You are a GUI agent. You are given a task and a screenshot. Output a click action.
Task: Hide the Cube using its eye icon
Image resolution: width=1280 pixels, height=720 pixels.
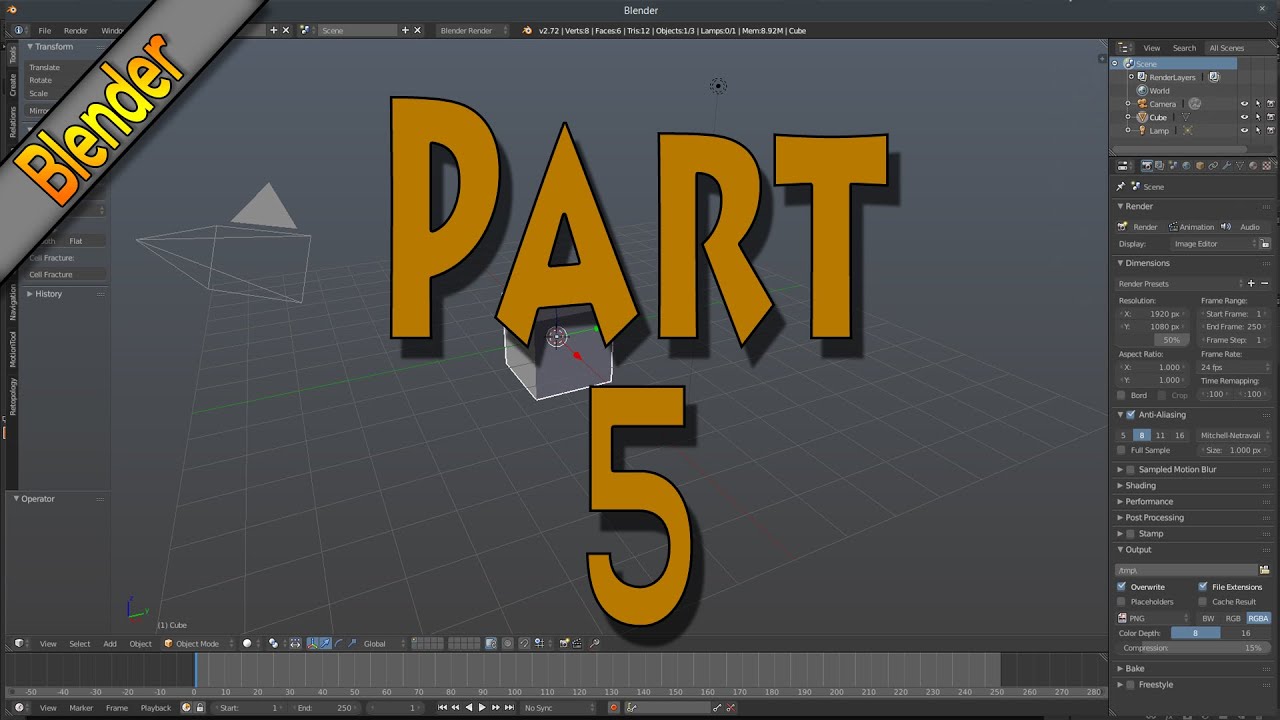click(x=1245, y=117)
